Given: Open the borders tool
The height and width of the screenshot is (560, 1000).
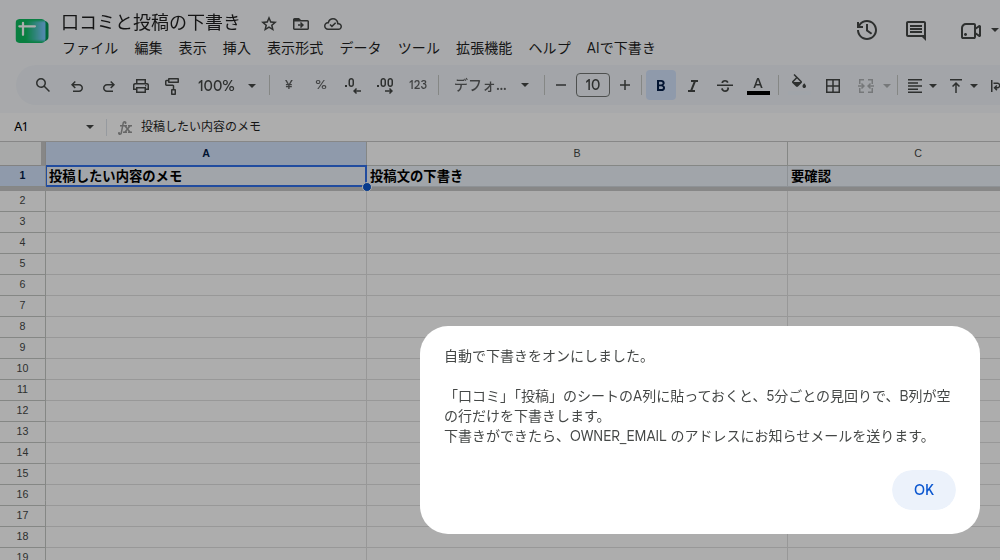Looking at the screenshot, I should click(x=832, y=85).
